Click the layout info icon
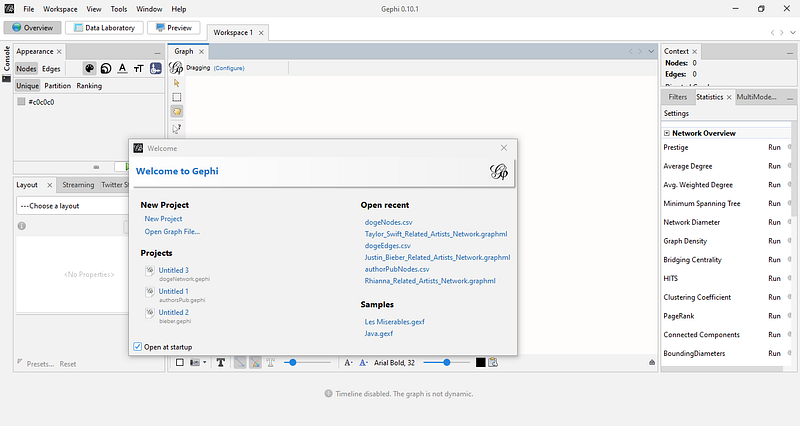The image size is (800, 426). point(21,225)
